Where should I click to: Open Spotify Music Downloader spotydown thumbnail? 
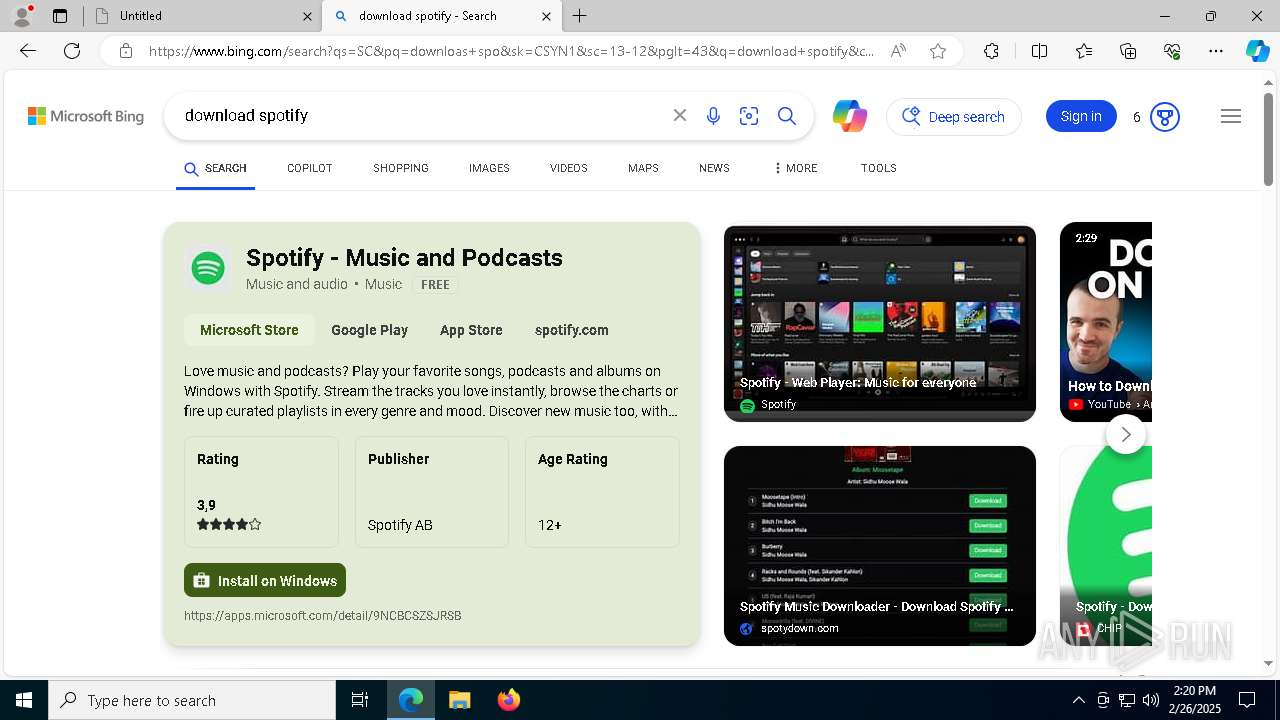click(x=880, y=546)
